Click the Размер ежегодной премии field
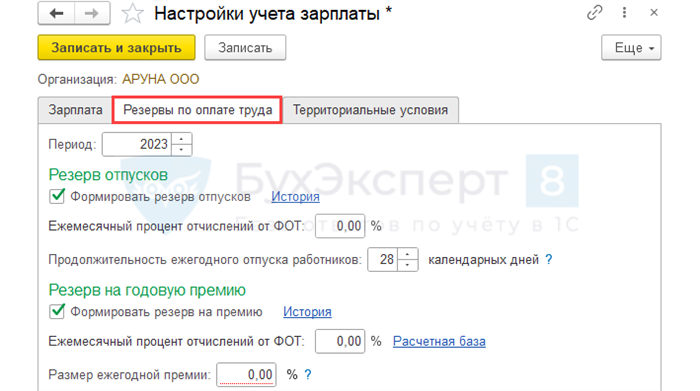The image size is (700, 391). pos(246,374)
